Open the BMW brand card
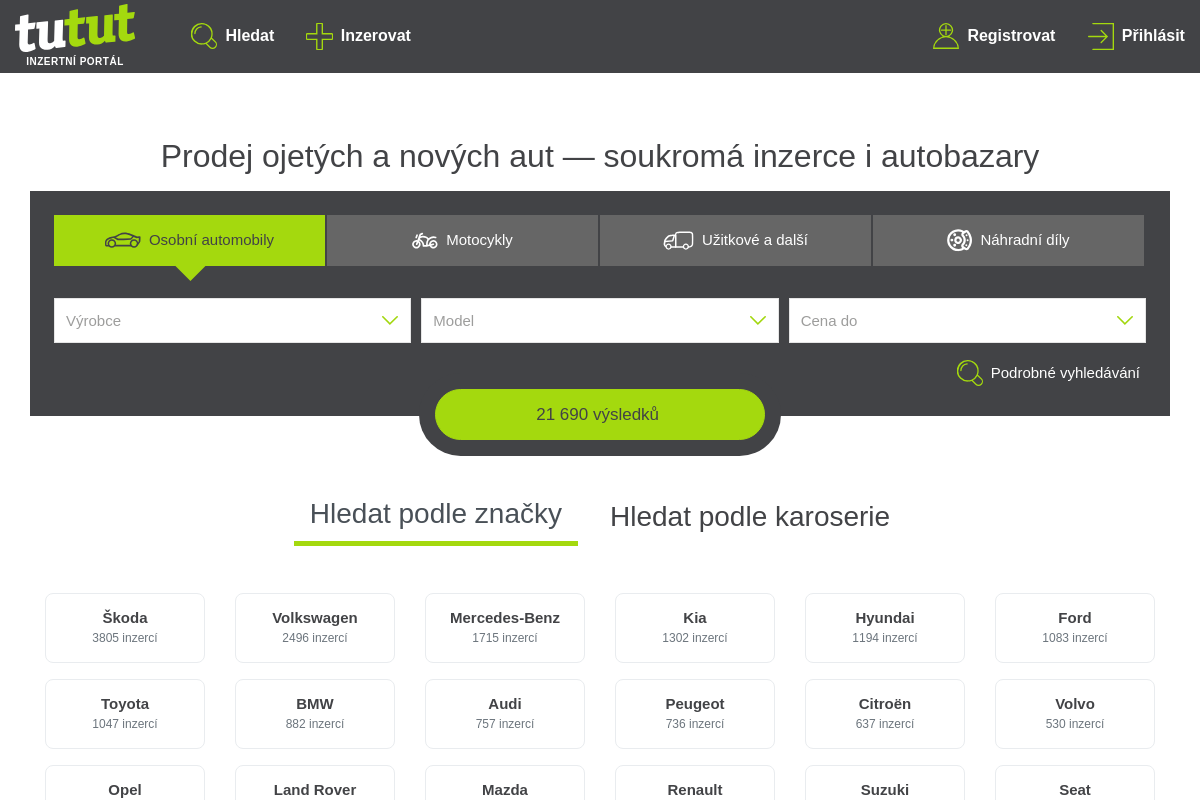Viewport: 1200px width, 800px height. coord(315,714)
